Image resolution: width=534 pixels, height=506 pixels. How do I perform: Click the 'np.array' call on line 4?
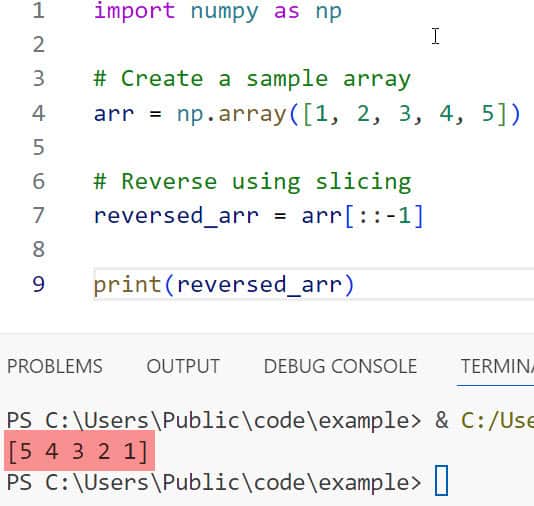pos(232,114)
